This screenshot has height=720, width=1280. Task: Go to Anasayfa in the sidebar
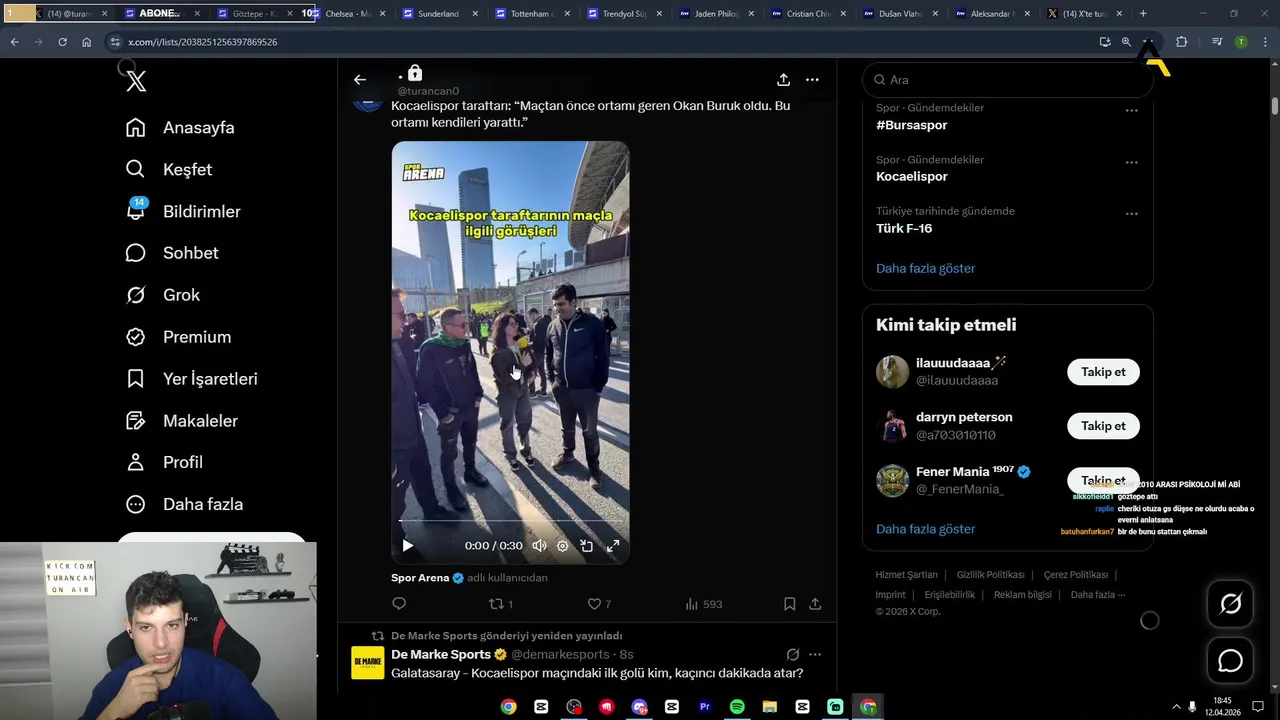tap(180, 128)
